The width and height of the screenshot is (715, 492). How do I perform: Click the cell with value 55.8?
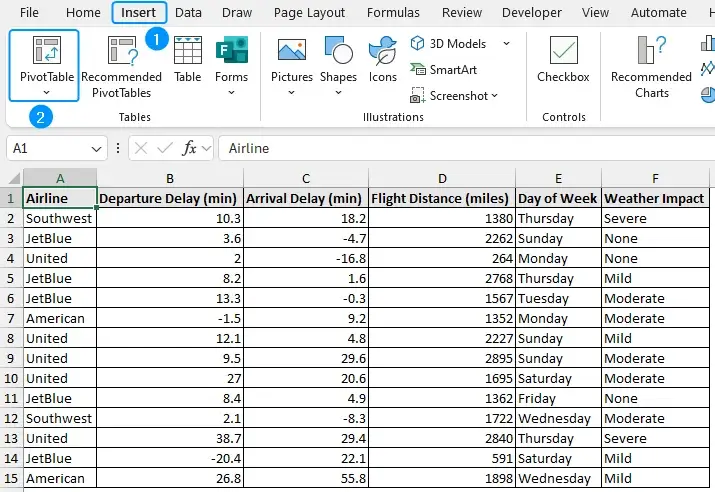306,478
